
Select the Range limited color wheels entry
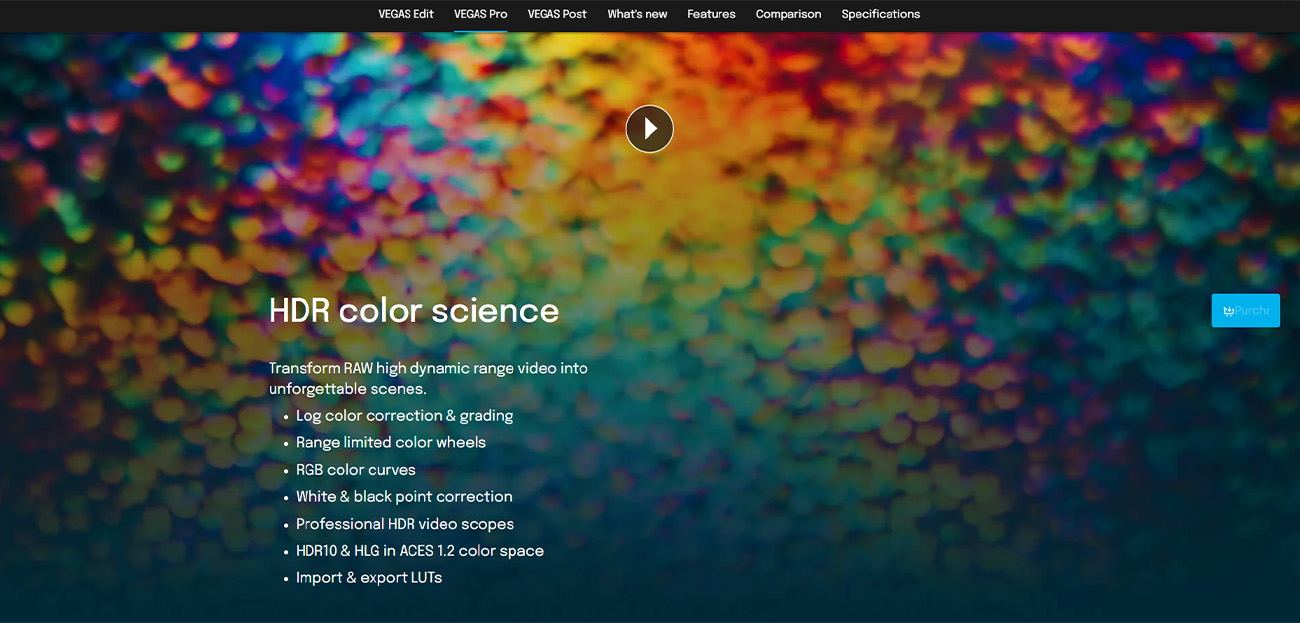tap(390, 442)
